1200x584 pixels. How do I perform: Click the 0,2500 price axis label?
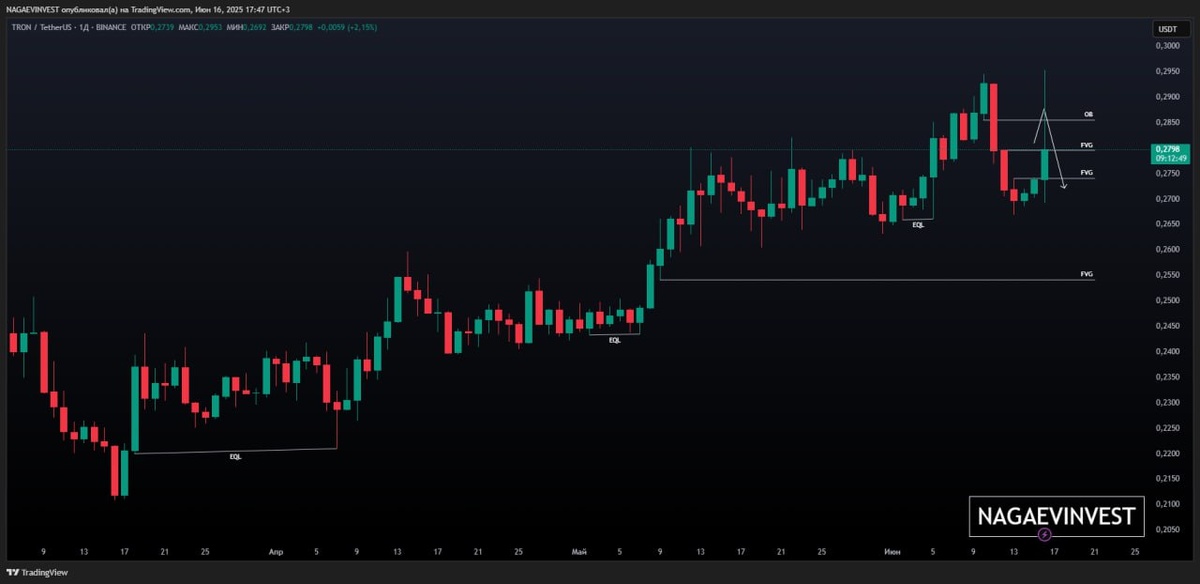click(1166, 301)
